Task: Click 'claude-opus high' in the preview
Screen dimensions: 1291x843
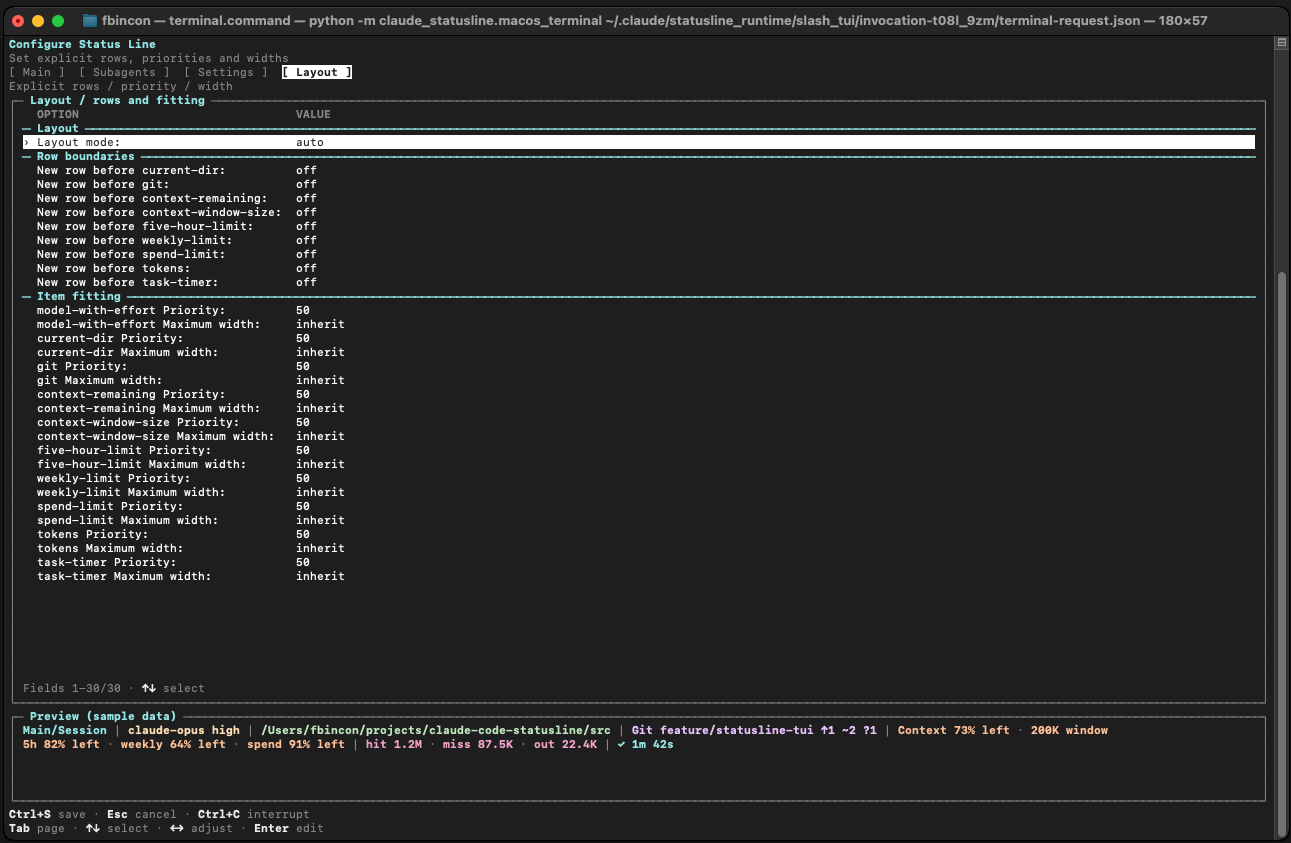Action: click(x=184, y=730)
